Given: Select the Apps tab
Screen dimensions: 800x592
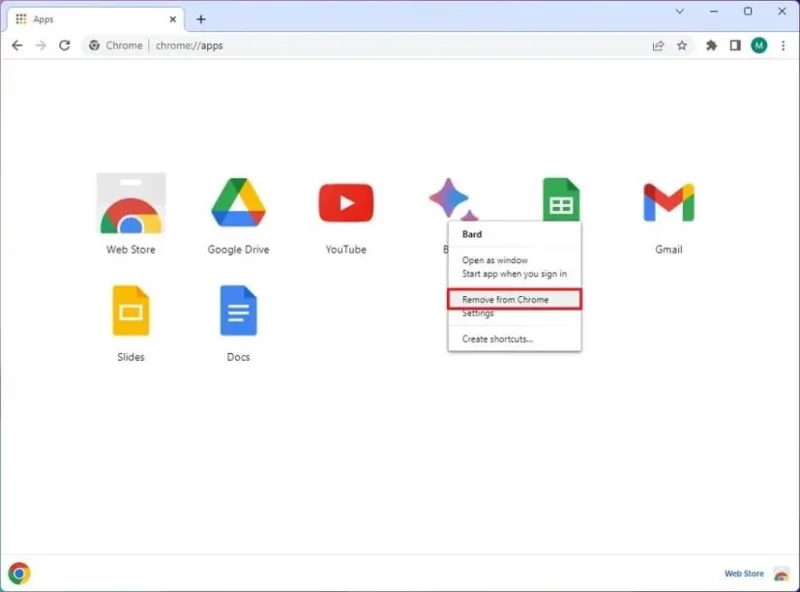Looking at the screenshot, I should tap(95, 19).
